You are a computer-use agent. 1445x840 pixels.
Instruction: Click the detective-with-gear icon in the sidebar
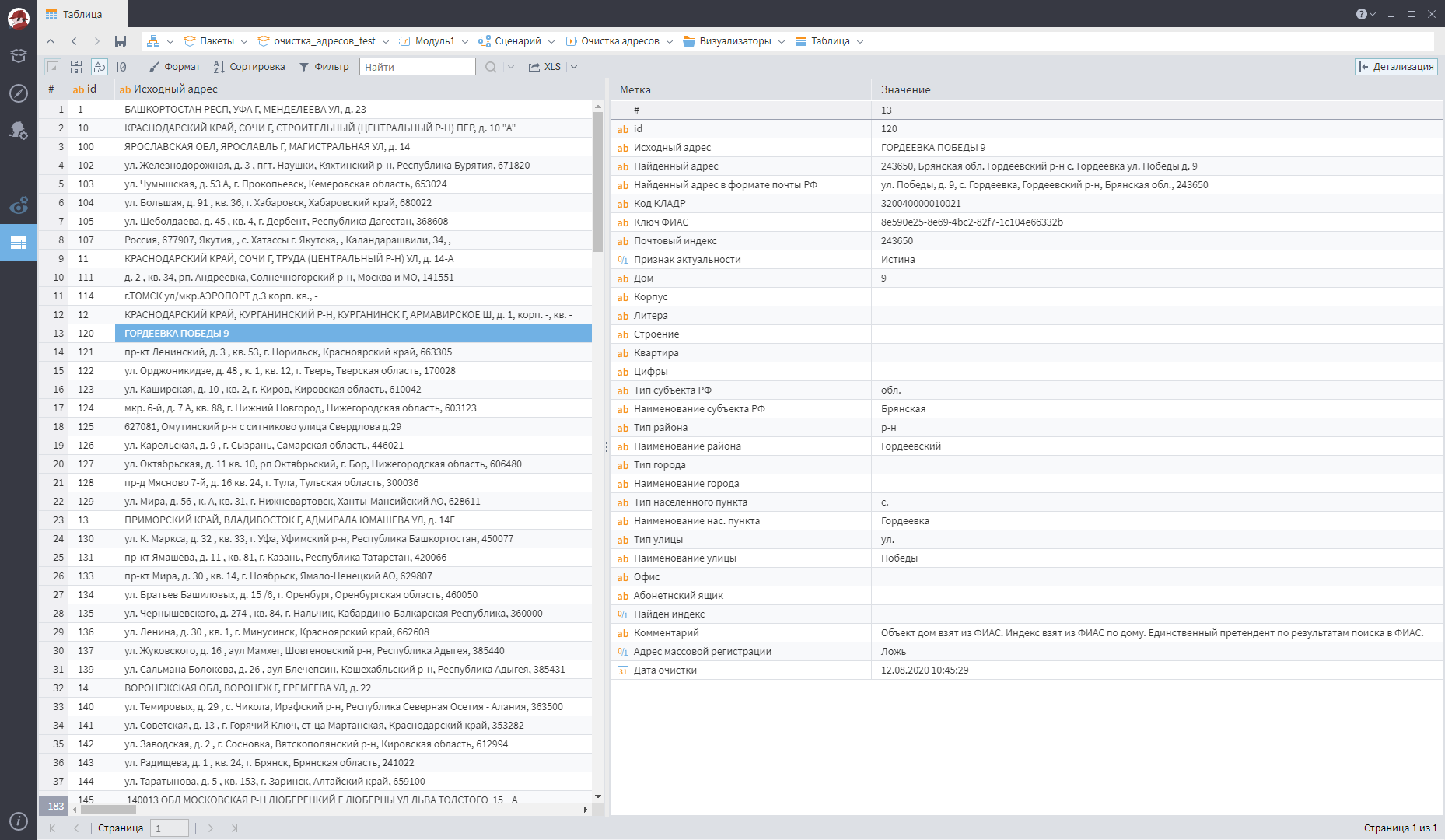coord(19,131)
